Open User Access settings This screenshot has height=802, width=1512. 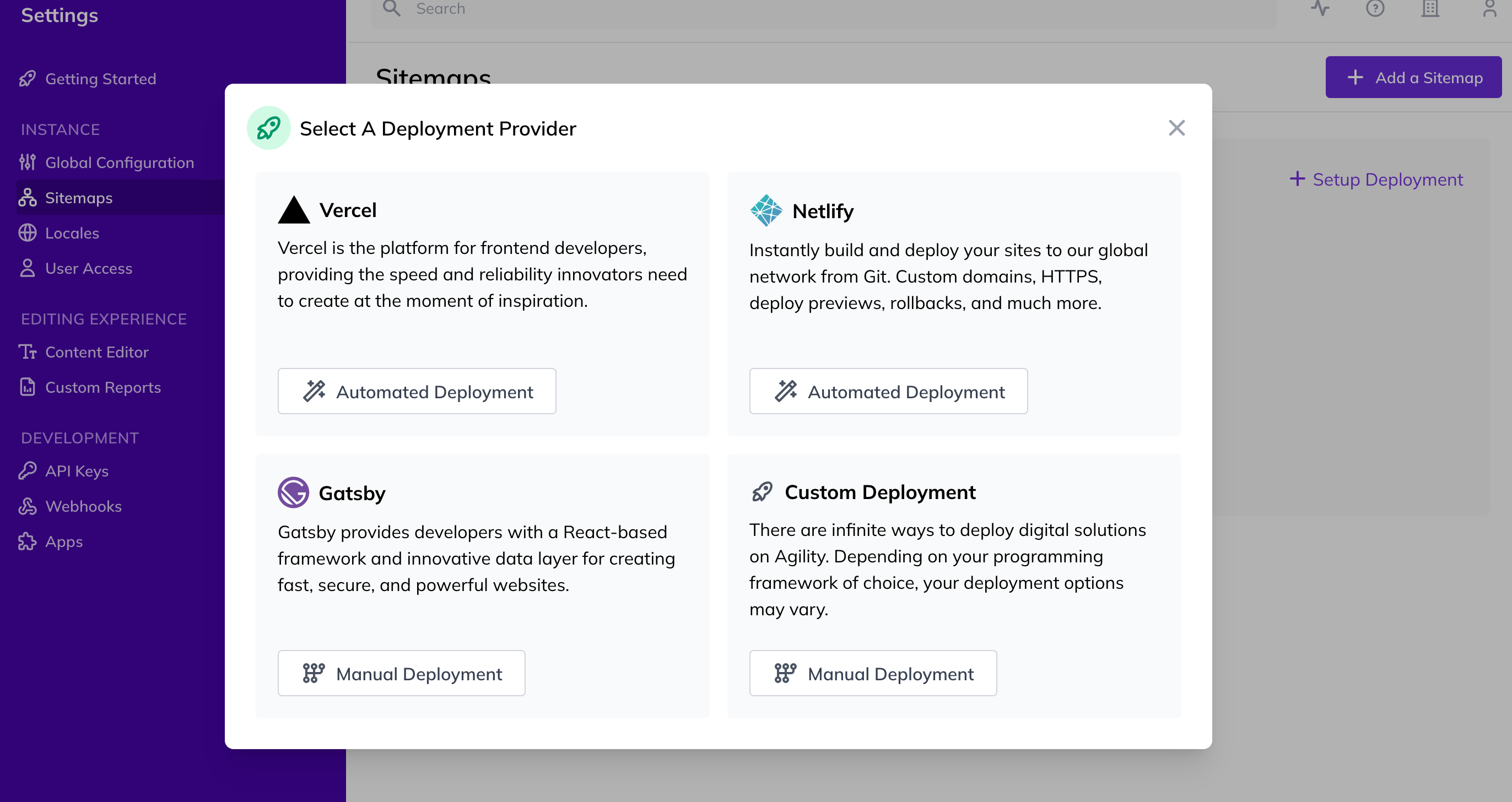(x=89, y=268)
